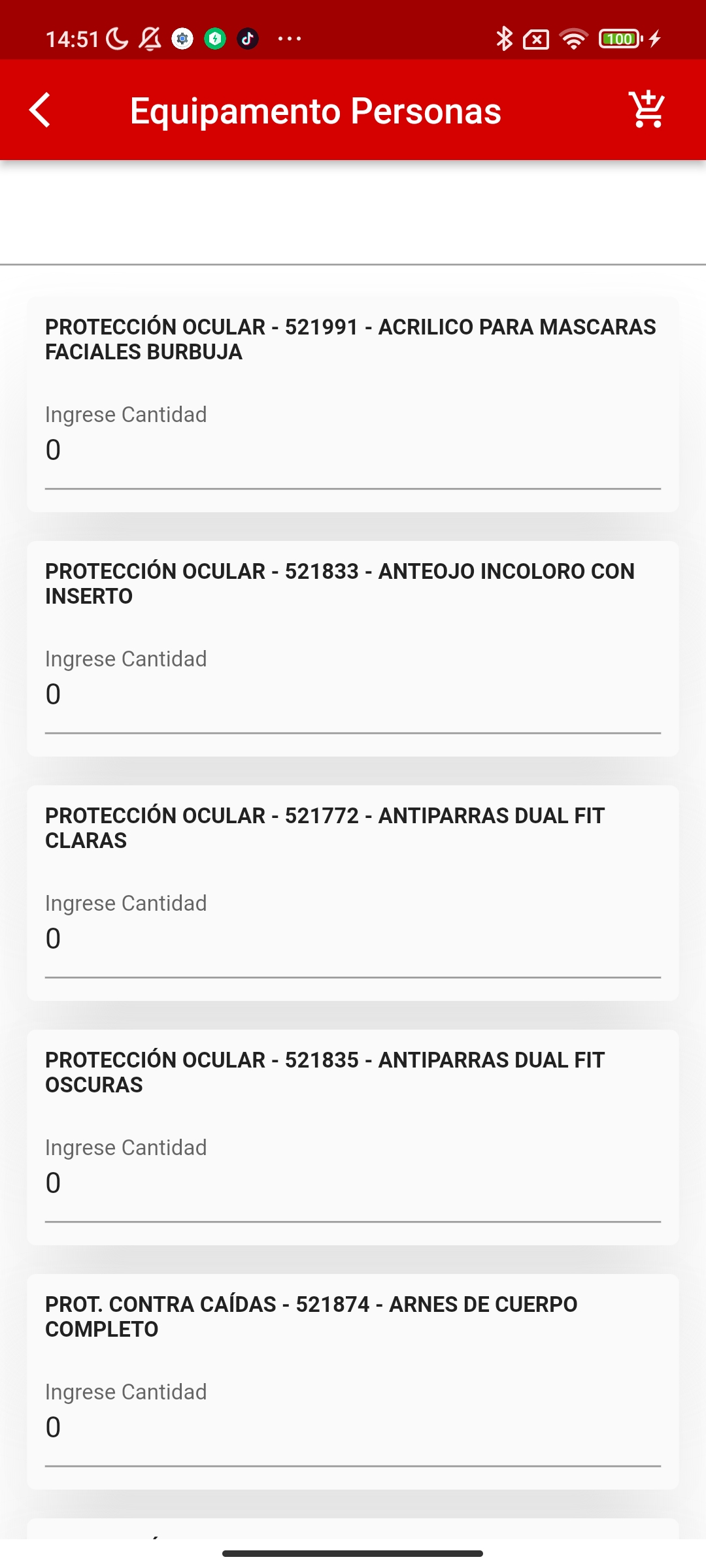Tap the bottom navigation gesture bar
Viewport: 706px width, 1568px height.
[x=352, y=1554]
